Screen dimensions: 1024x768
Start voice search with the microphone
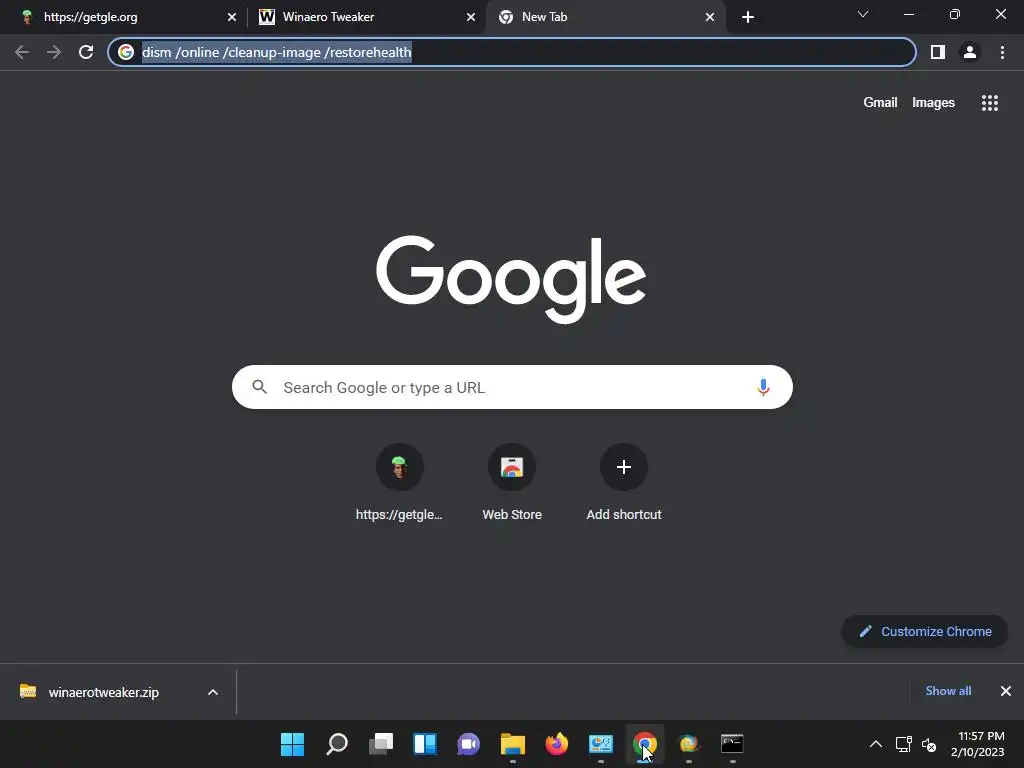point(763,387)
